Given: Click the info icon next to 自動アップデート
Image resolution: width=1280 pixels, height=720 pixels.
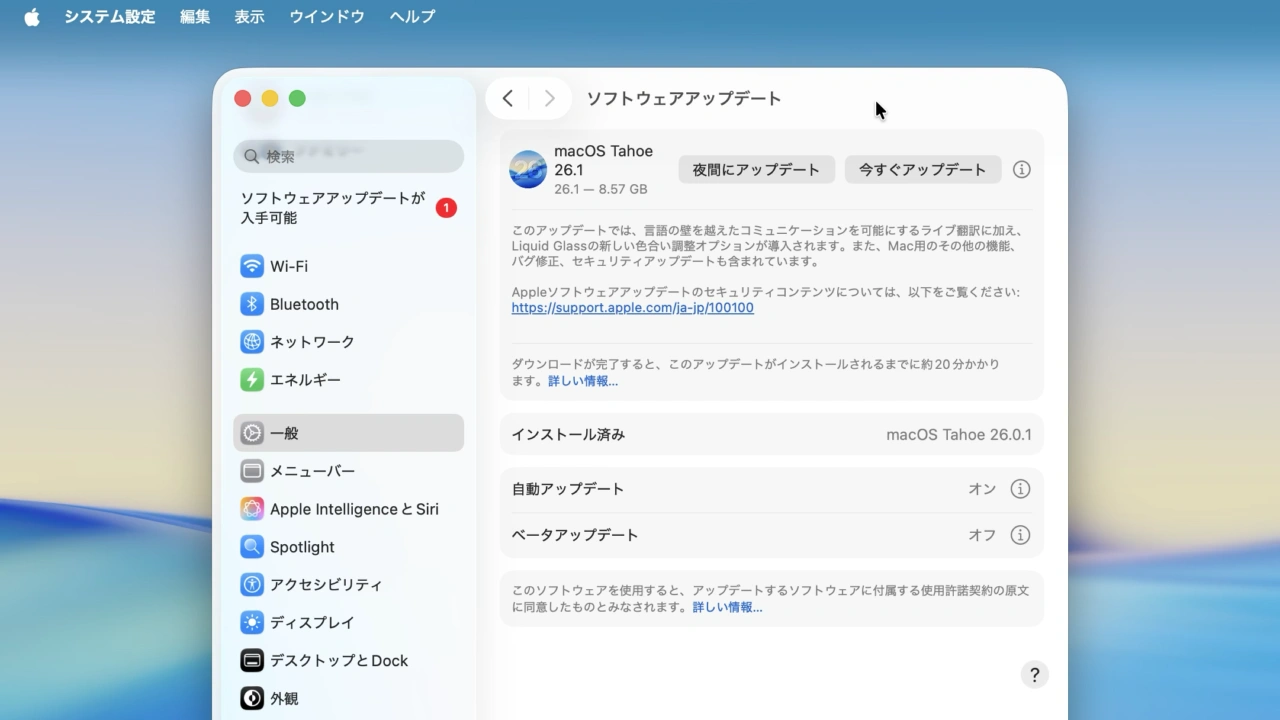Looking at the screenshot, I should point(1020,489).
